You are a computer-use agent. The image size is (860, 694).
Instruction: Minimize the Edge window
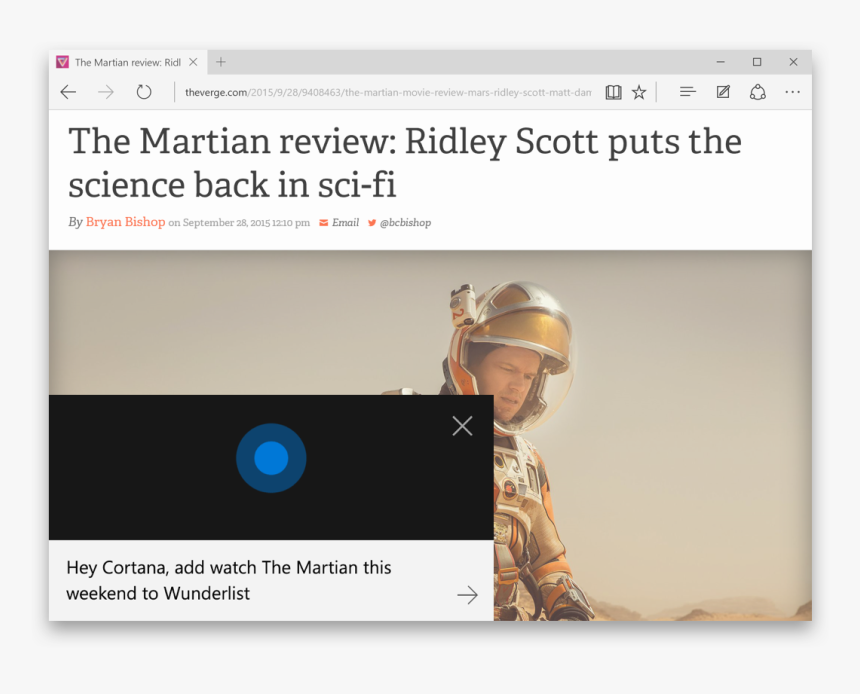[721, 62]
